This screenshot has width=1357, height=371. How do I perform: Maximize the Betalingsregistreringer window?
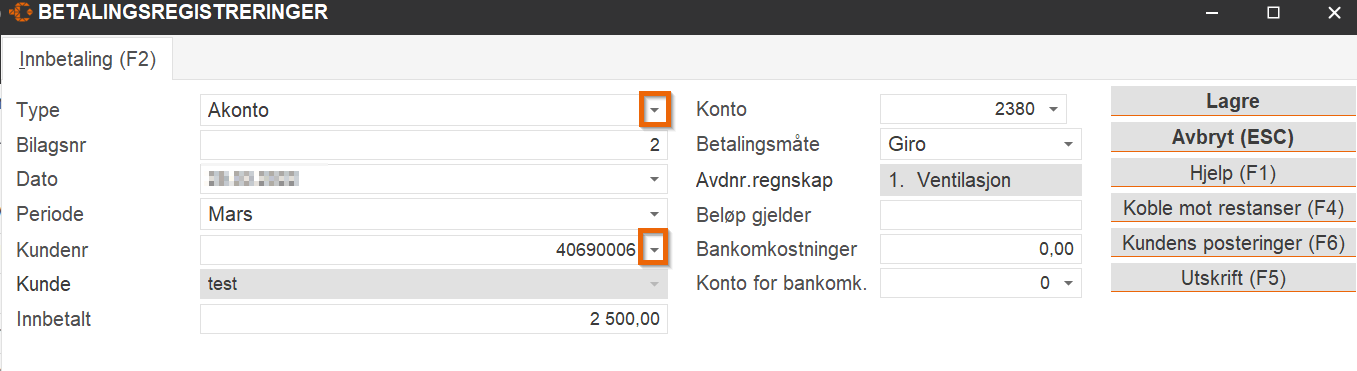coord(1273,14)
